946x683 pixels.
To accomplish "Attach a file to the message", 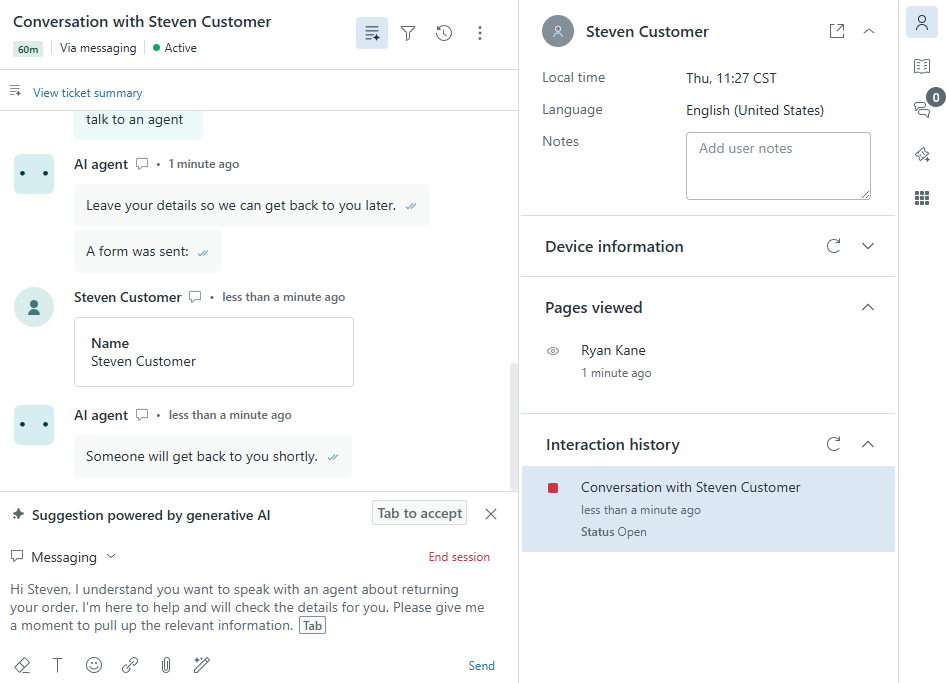I will pos(166,665).
